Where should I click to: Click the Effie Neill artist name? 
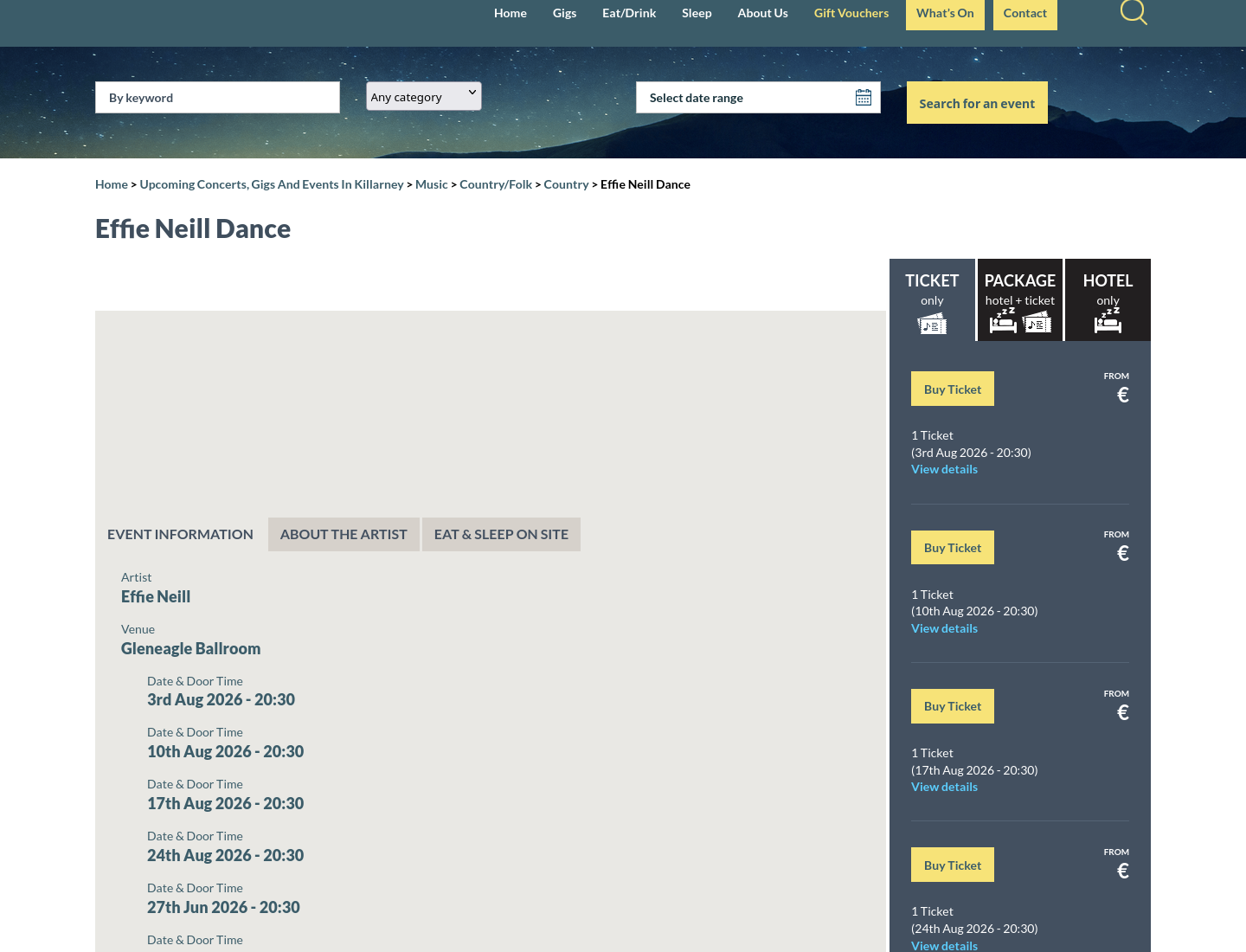pos(156,596)
